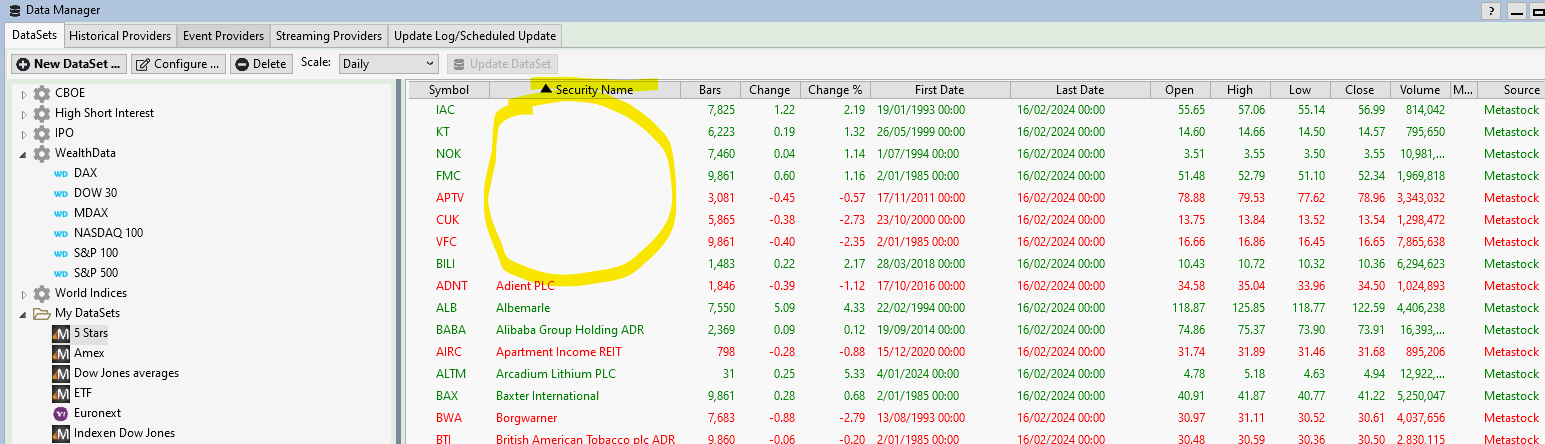The height and width of the screenshot is (444, 1545).
Task: Click the WD icon beside NASDAQ 100
Action: (x=60, y=233)
